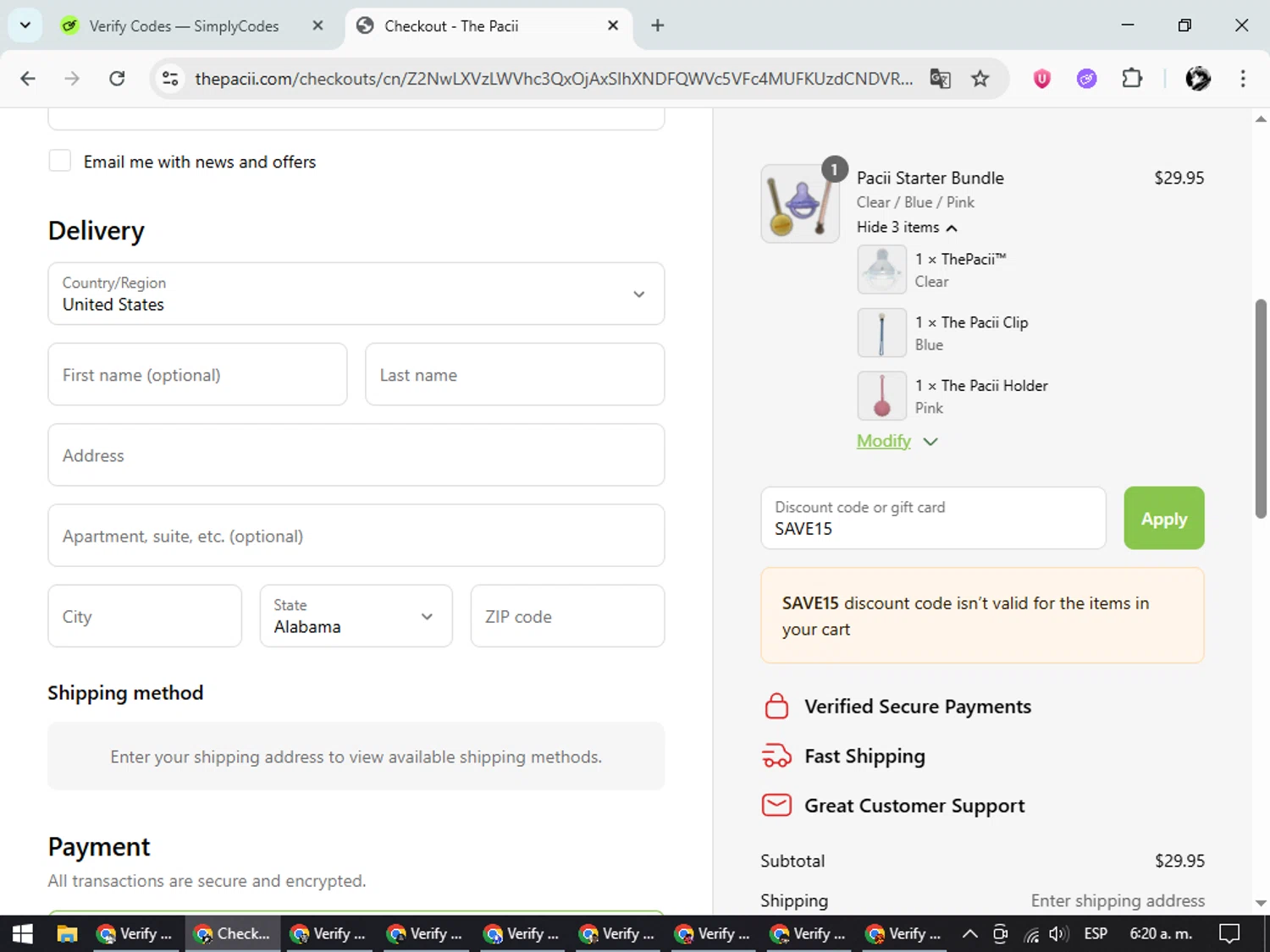1270x952 pixels.
Task: Click the Great Customer Support envelope icon
Action: pyautogui.click(x=776, y=805)
